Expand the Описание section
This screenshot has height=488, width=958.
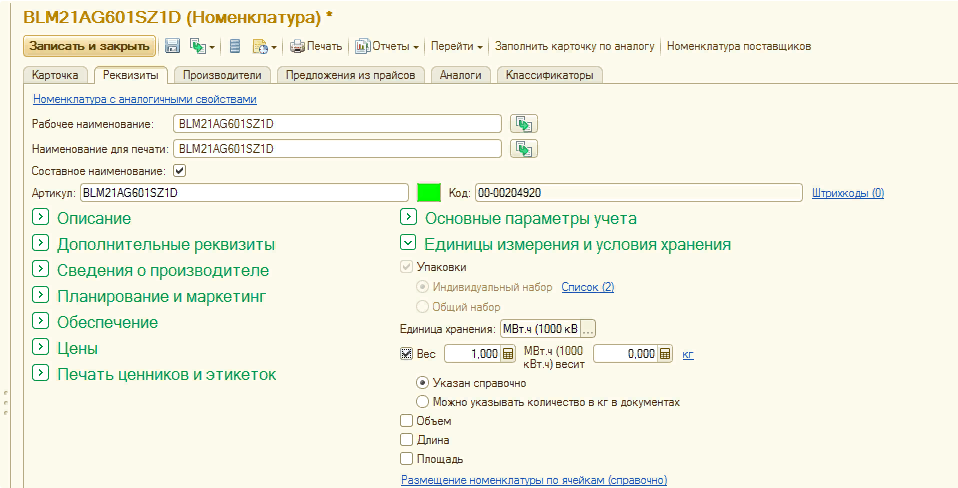pos(41,218)
